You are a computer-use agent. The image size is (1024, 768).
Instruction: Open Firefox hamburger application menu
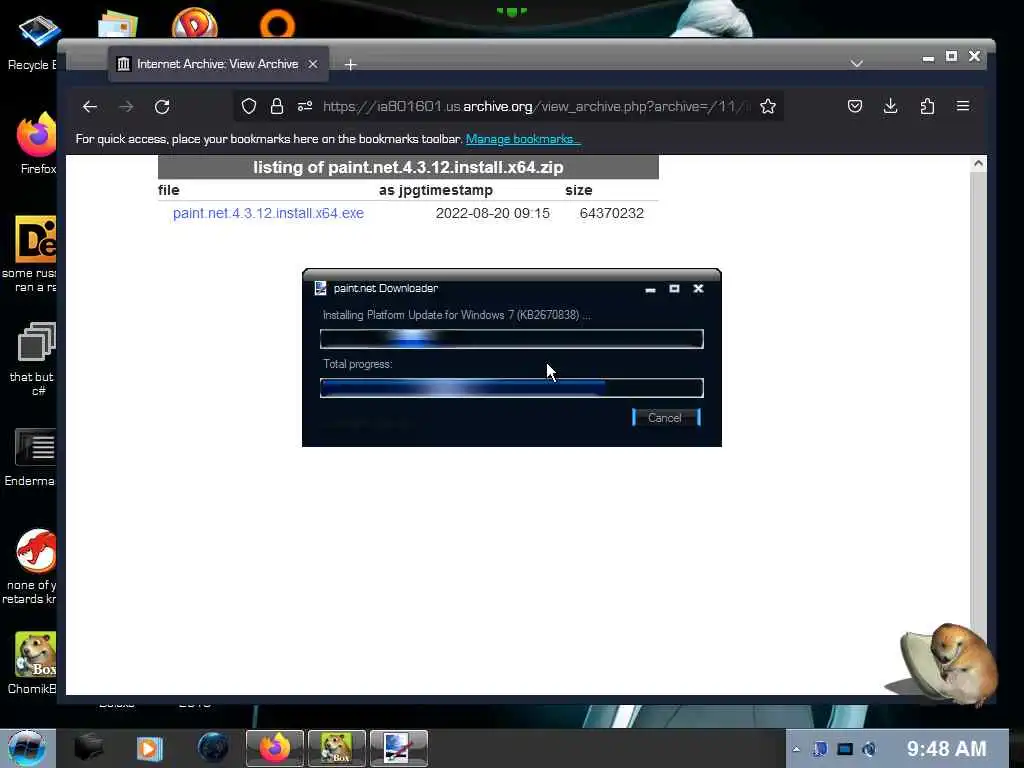point(963,106)
